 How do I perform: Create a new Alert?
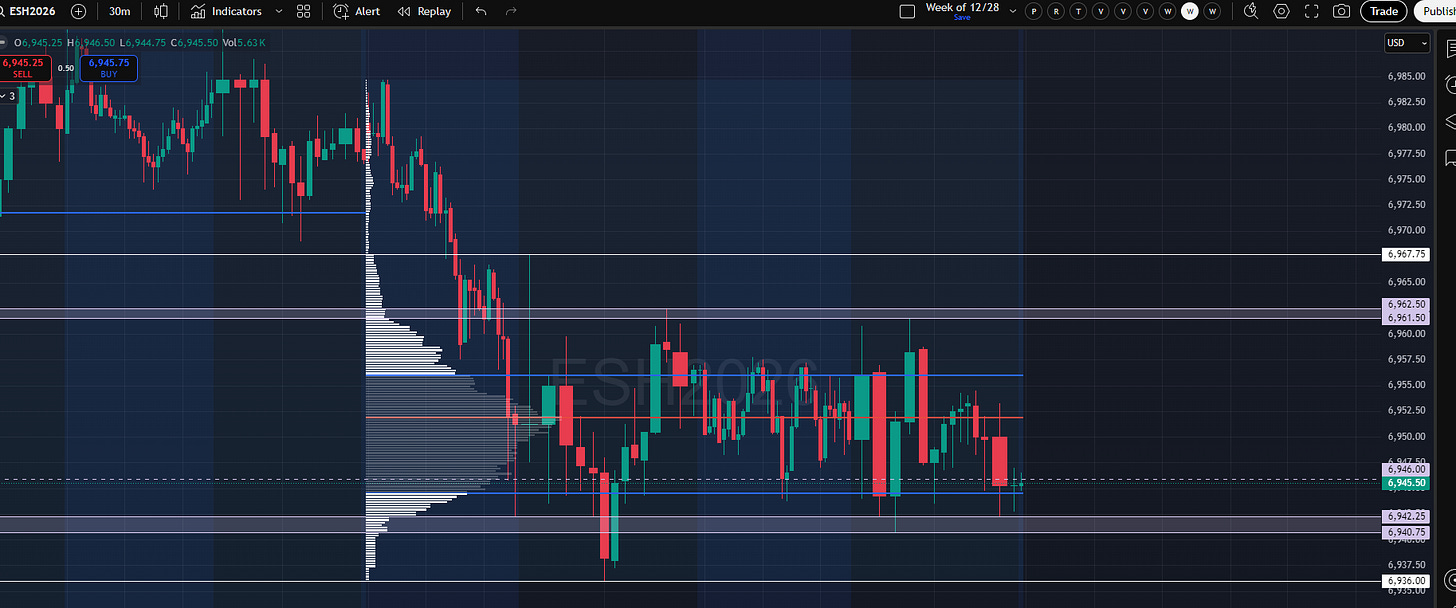pyautogui.click(x=357, y=11)
